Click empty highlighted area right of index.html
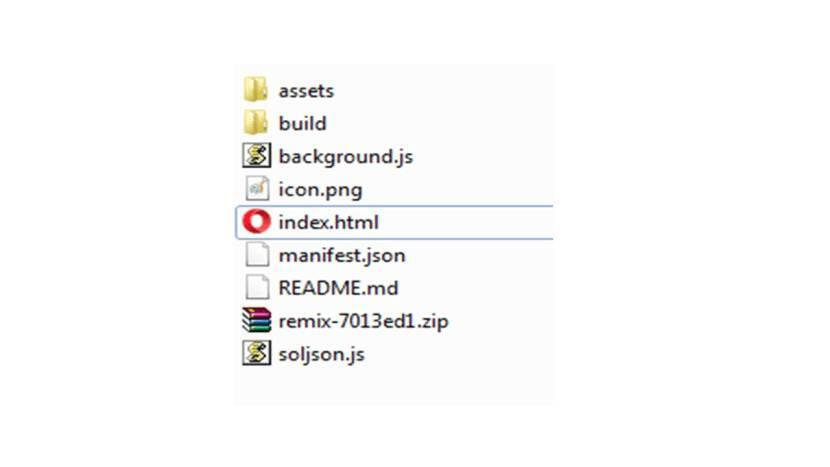830x467 pixels. [470, 222]
